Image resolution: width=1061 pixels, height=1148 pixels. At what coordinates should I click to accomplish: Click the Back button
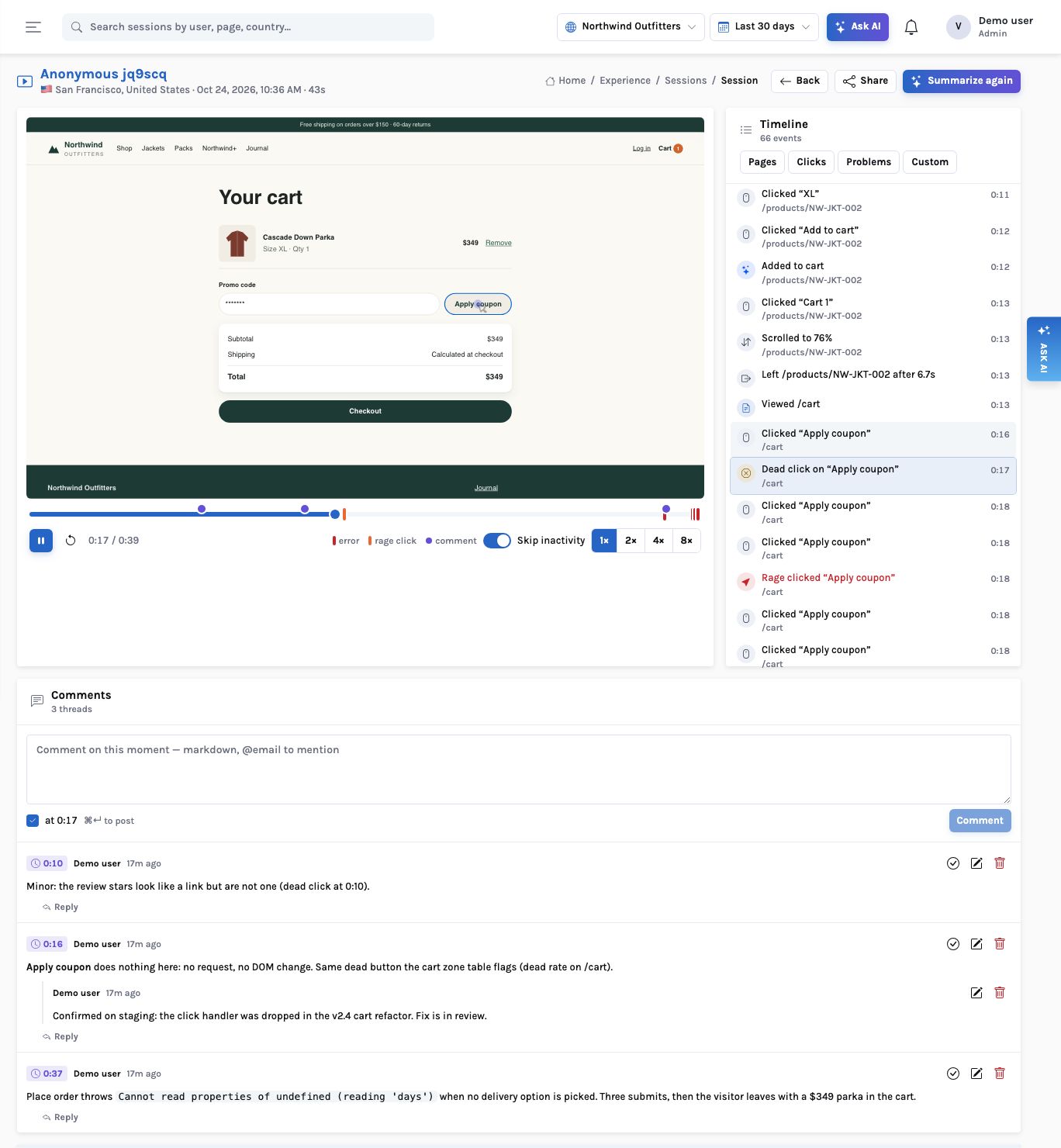[x=800, y=81]
